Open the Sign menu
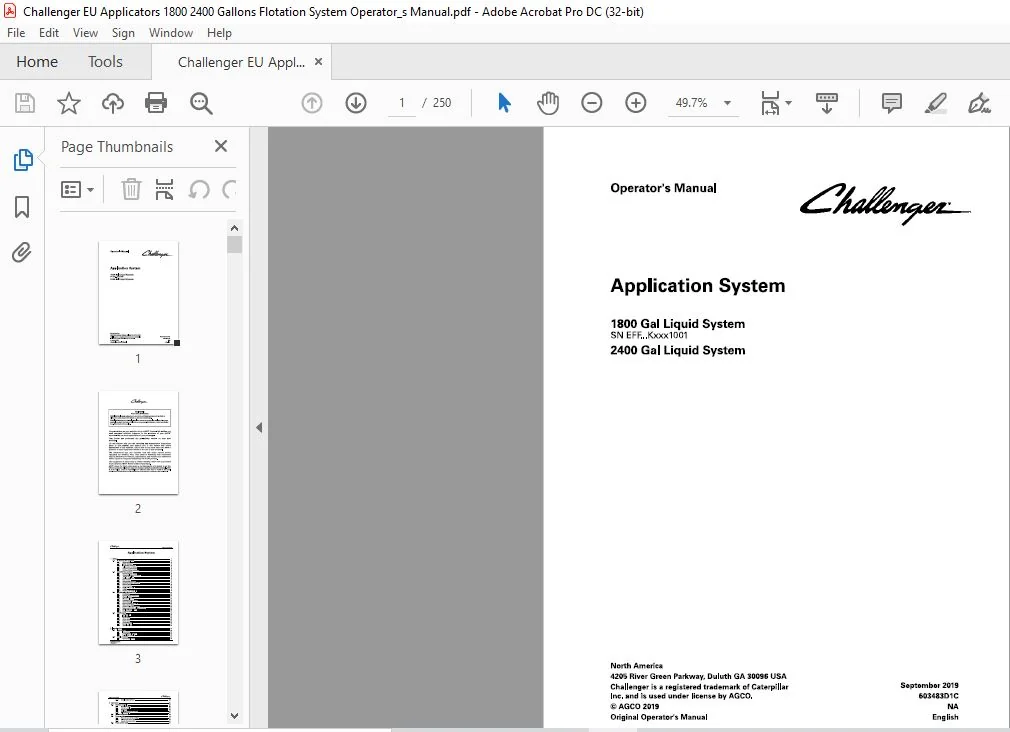1010x732 pixels. 123,33
